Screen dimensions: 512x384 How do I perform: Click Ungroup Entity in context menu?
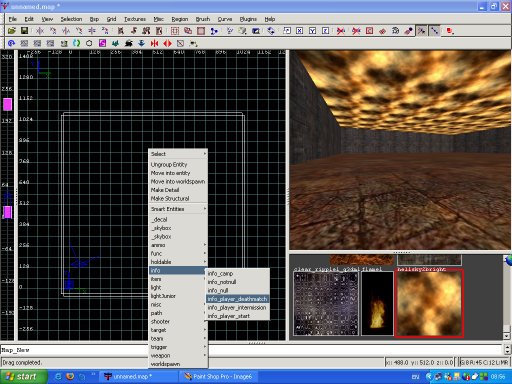pos(178,165)
